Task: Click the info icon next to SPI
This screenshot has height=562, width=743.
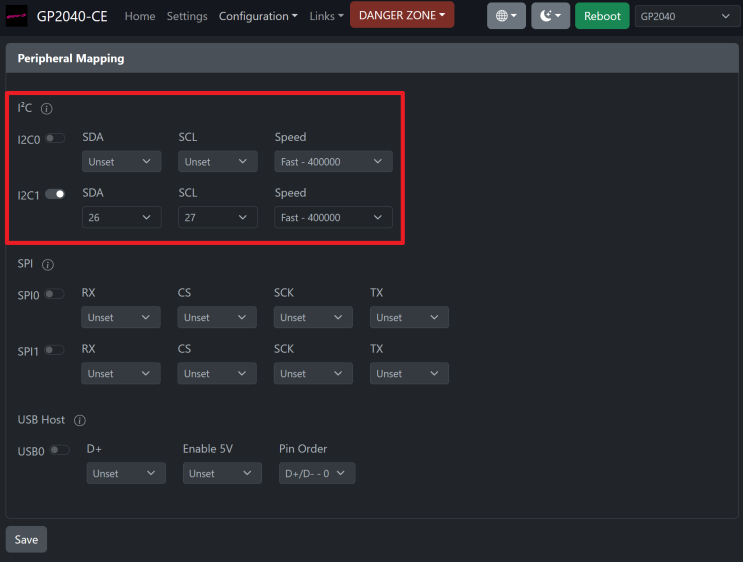Action: pos(48,265)
